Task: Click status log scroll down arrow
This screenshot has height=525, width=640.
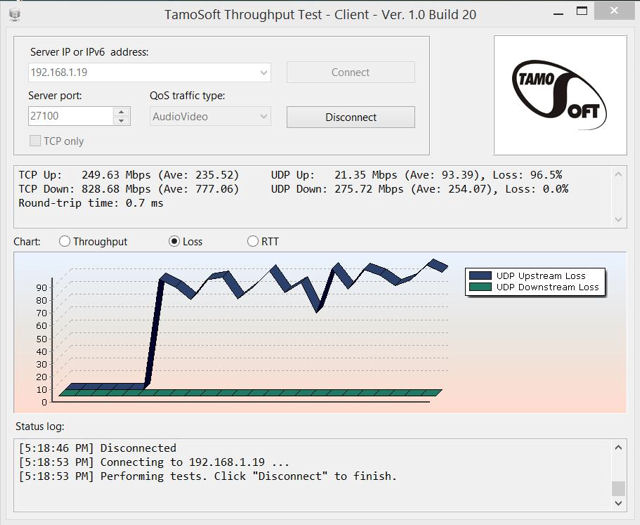Action: tap(618, 503)
